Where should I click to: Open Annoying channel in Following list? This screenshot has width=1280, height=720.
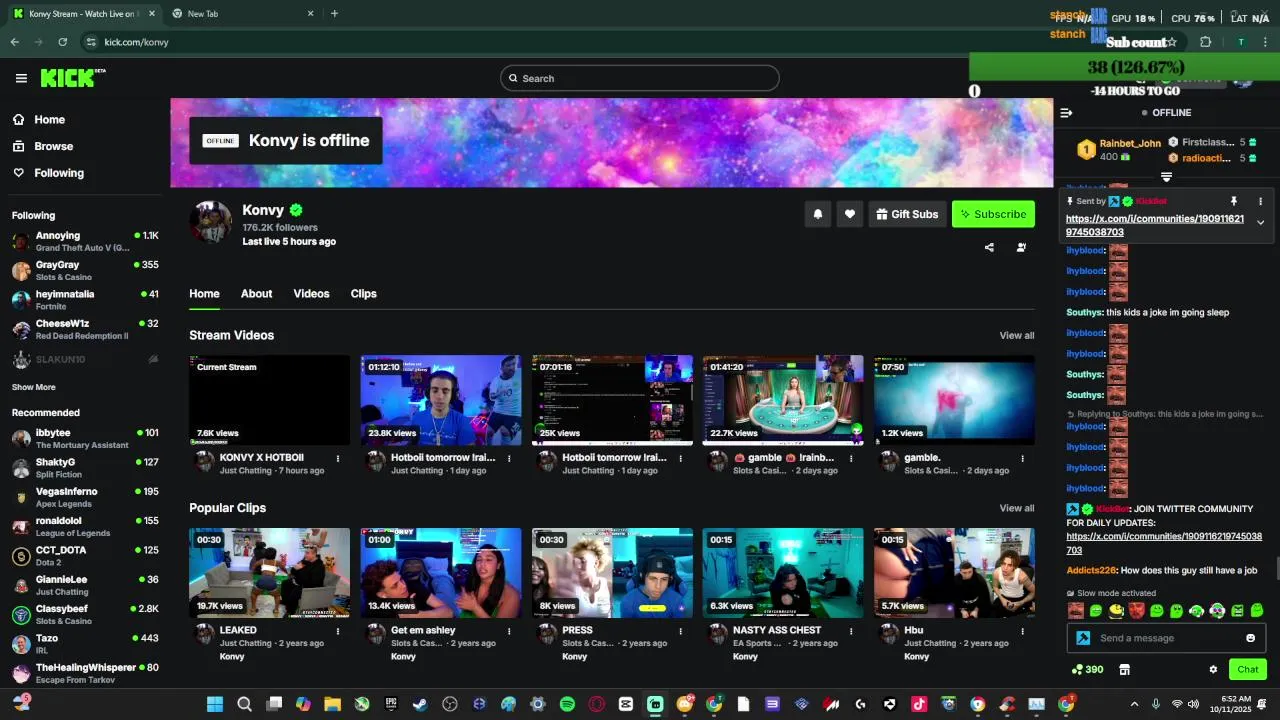(85, 241)
